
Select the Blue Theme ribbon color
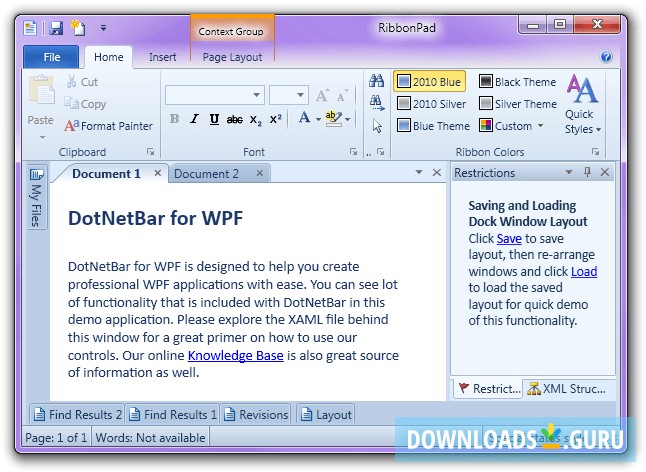(433, 126)
